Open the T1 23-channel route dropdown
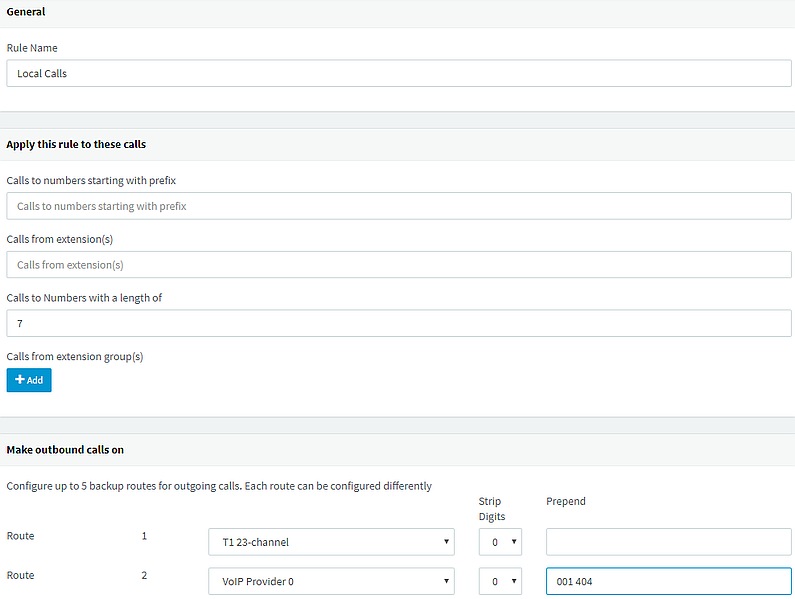 point(331,542)
